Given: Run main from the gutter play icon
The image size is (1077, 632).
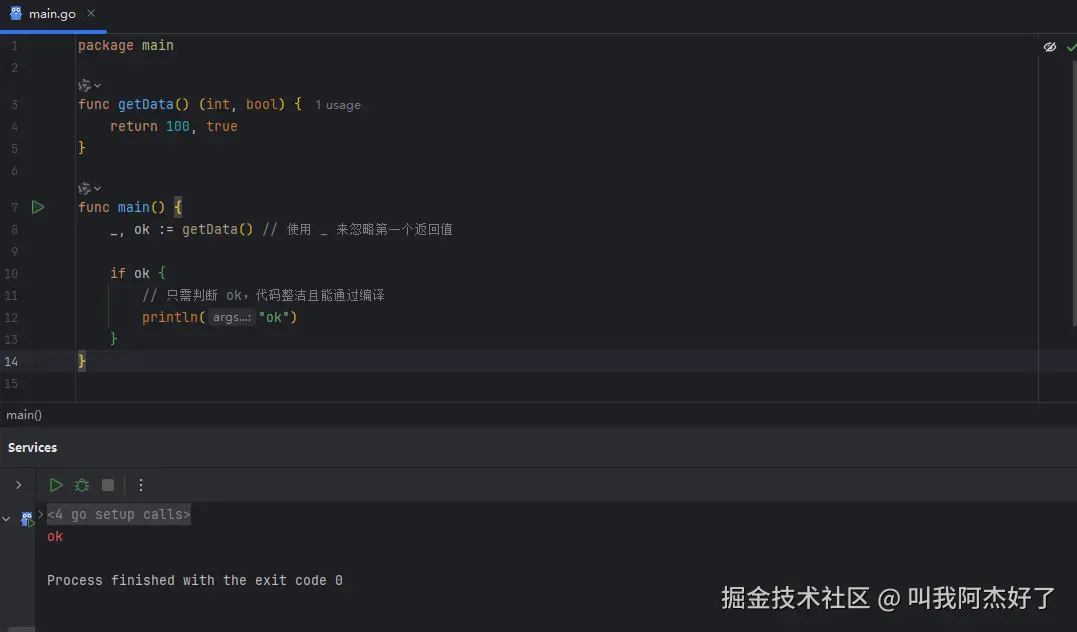Looking at the screenshot, I should click(37, 207).
